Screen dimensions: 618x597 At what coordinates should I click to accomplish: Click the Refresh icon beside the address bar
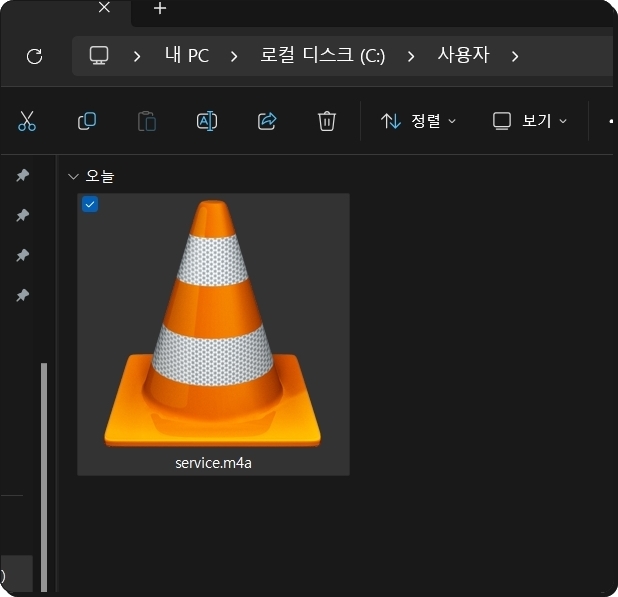click(34, 56)
